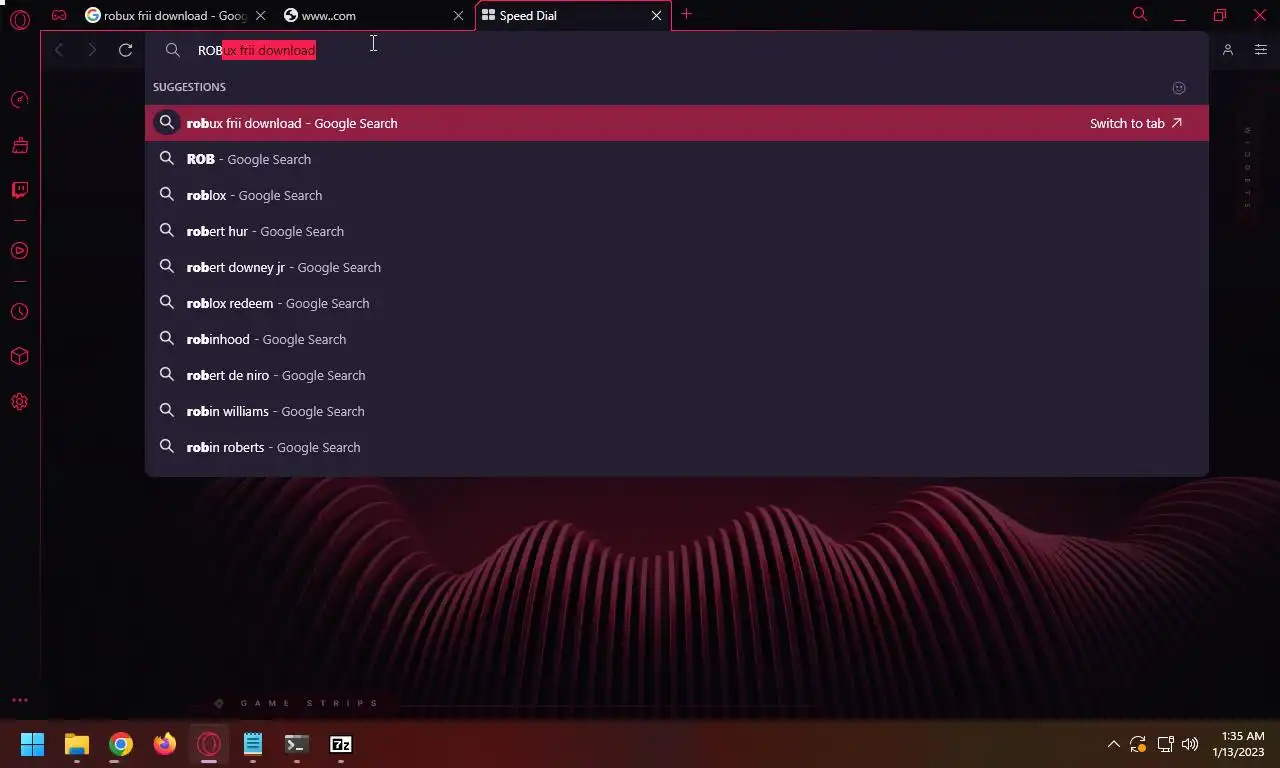Click Game Strips label
This screenshot has width=1280, height=768.
click(x=310, y=703)
